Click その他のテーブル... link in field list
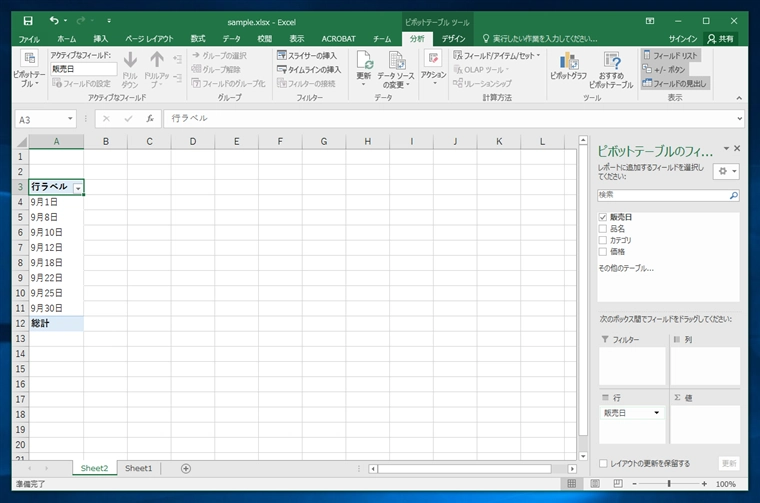Screen dimensions: 760x503 tap(626, 268)
